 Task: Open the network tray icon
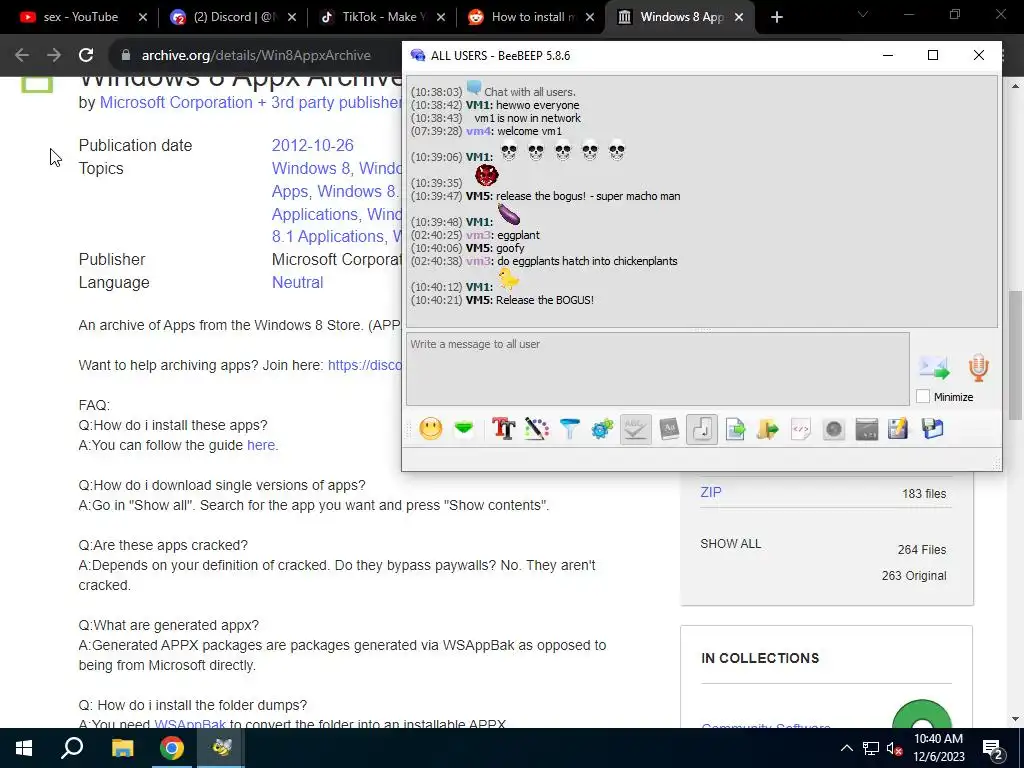pyautogui.click(x=871, y=748)
